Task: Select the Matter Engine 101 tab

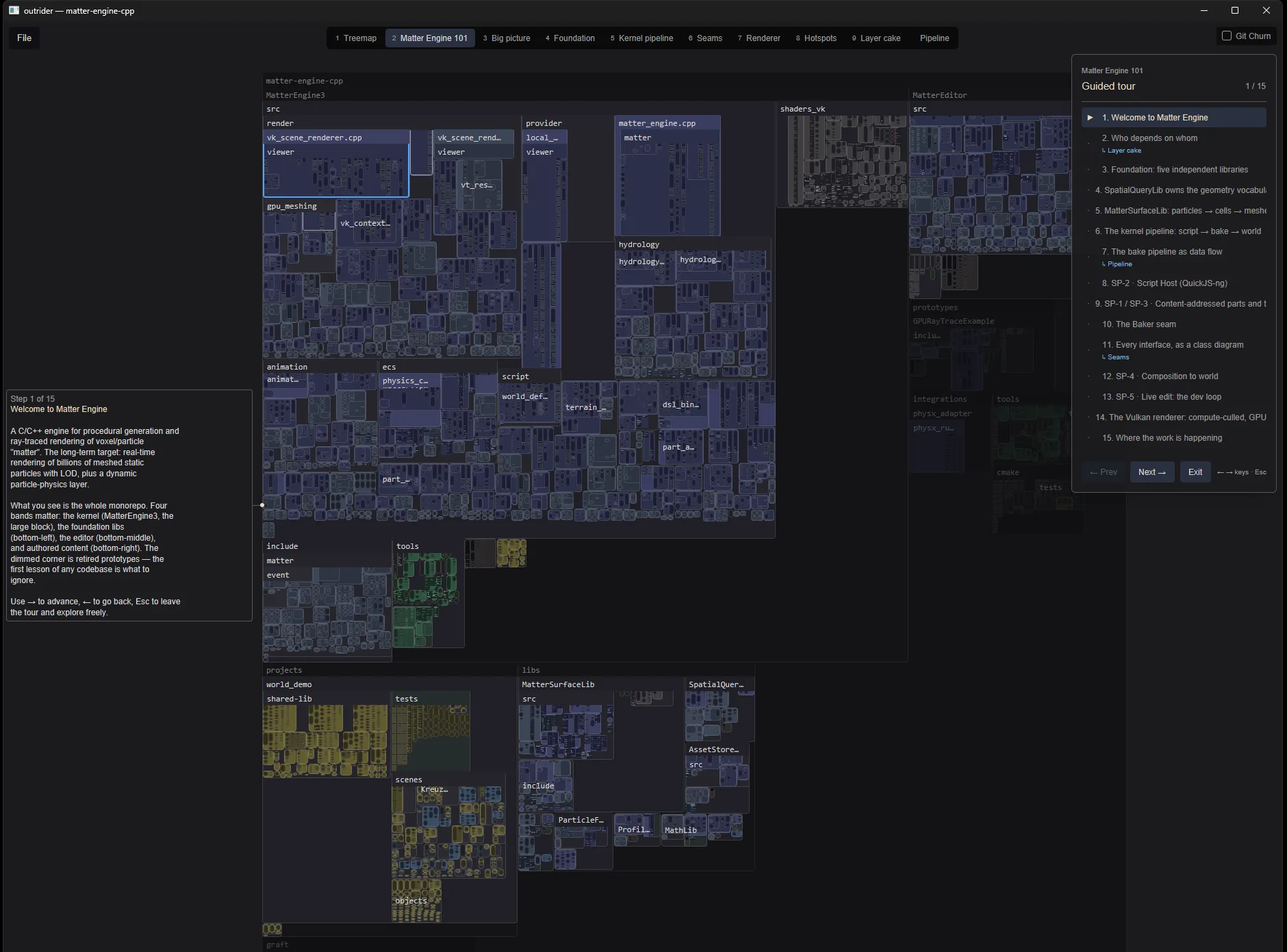Action: [430, 38]
